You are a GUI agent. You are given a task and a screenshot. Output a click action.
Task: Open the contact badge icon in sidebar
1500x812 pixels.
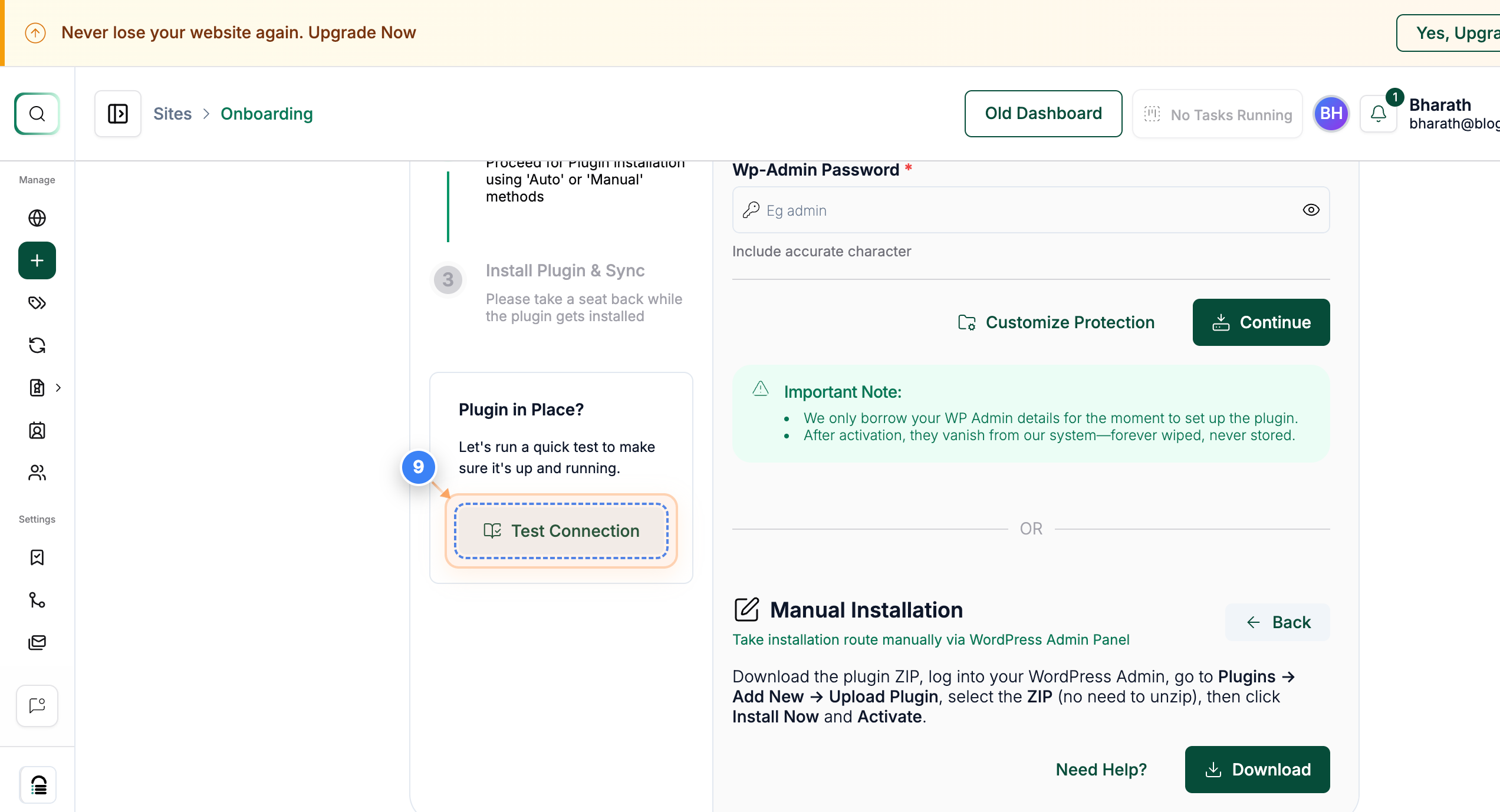coord(37,430)
